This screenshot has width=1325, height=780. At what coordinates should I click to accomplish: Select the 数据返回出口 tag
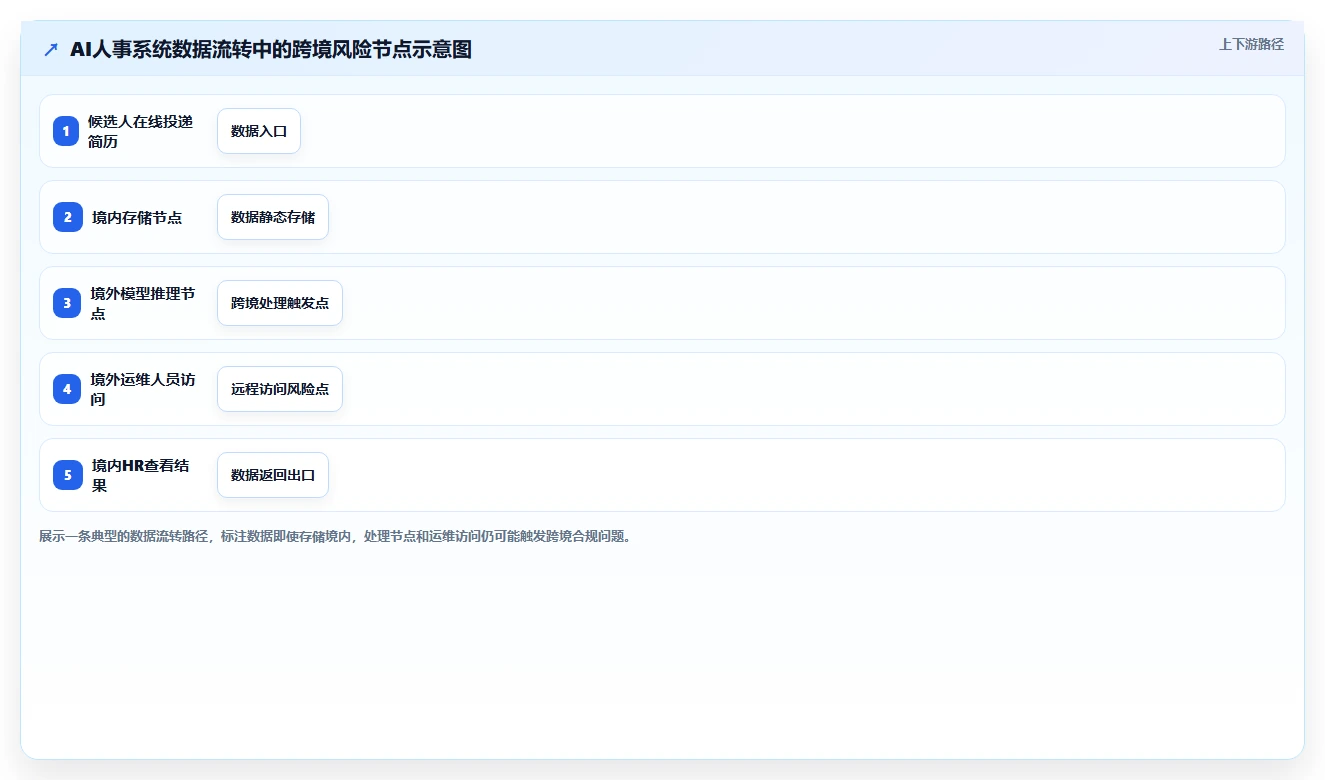click(273, 475)
